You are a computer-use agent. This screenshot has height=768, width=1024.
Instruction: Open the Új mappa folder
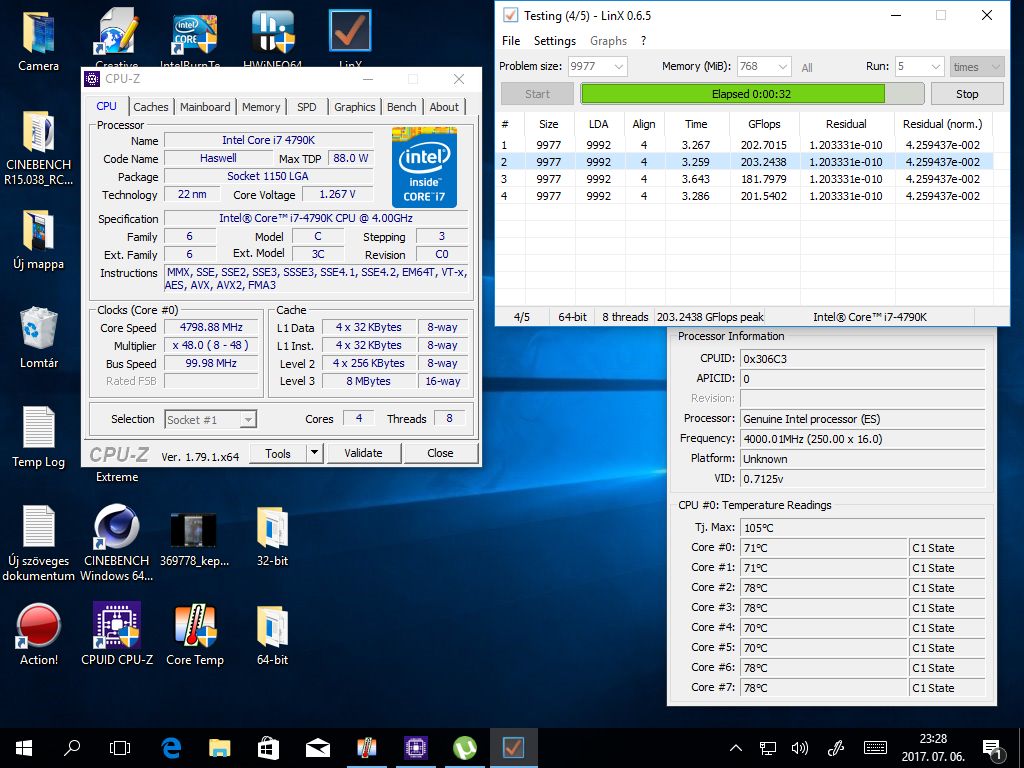[39, 238]
